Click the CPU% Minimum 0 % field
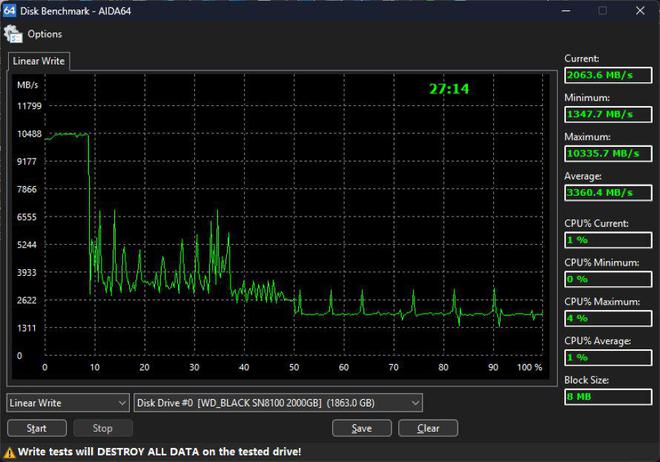The image size is (660, 462). pos(608,279)
